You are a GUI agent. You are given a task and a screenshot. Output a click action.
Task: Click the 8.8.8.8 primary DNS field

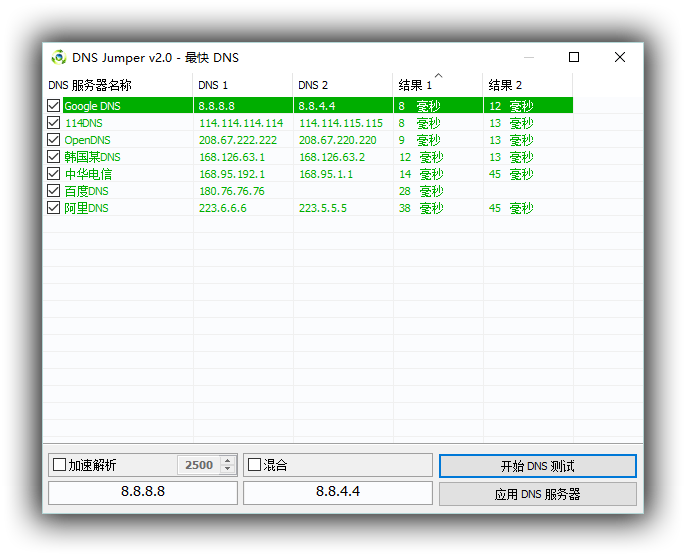(143, 493)
